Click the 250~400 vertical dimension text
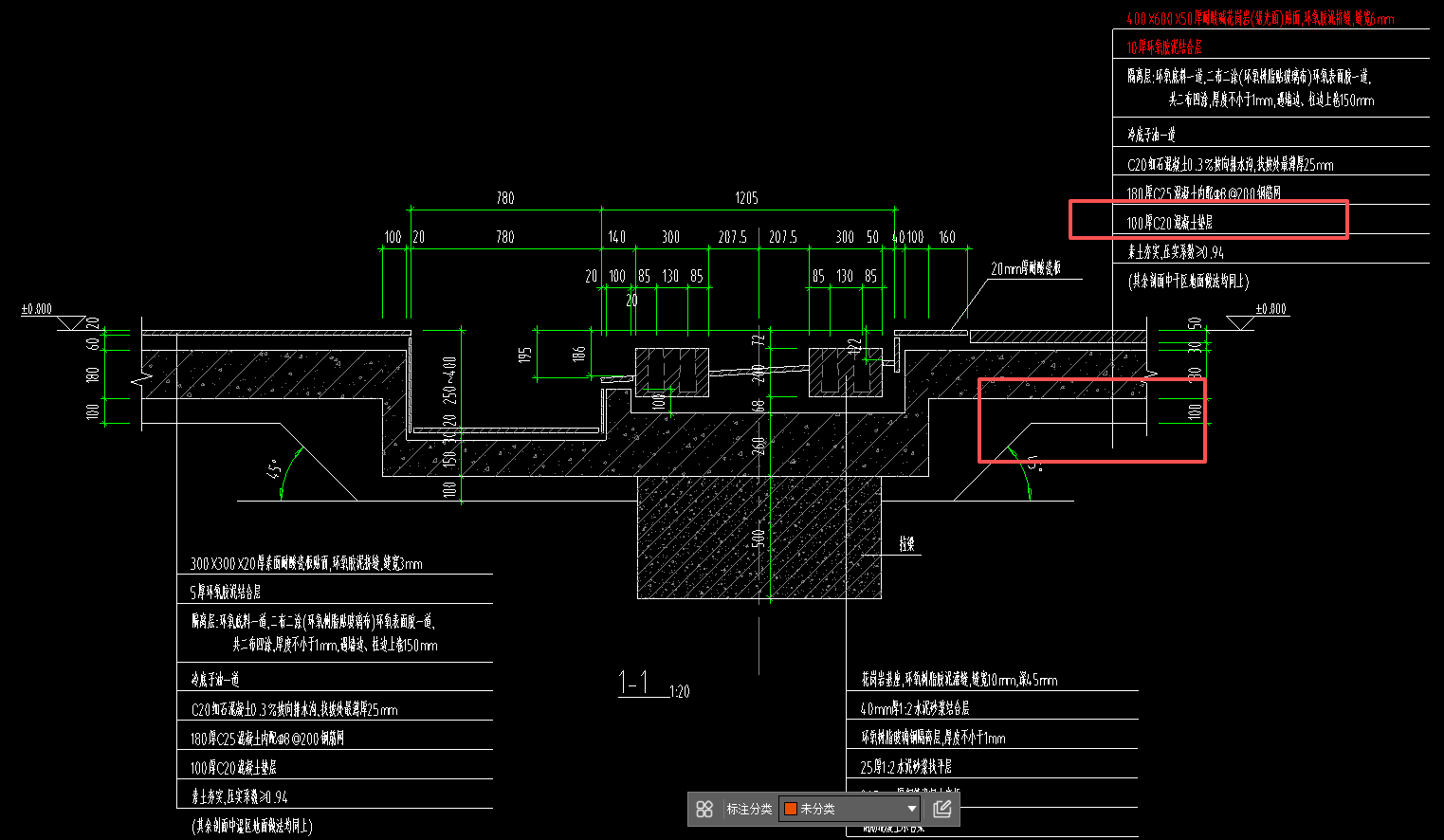The image size is (1444, 840). click(450, 379)
